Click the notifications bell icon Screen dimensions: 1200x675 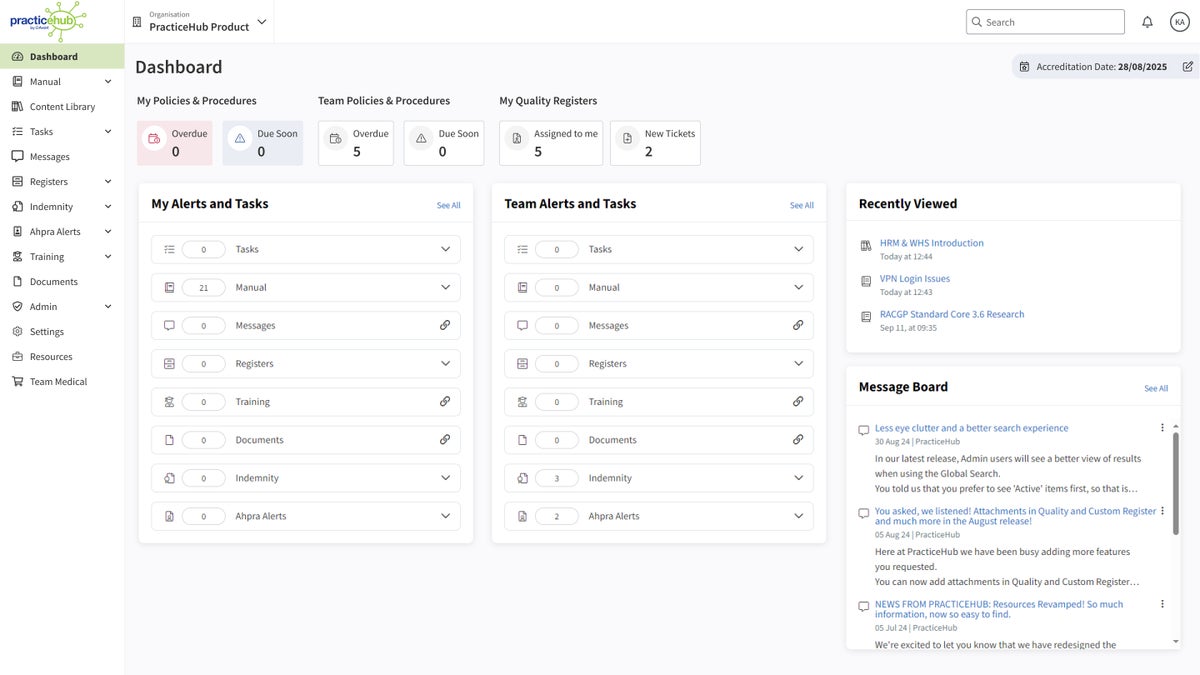1145,20
